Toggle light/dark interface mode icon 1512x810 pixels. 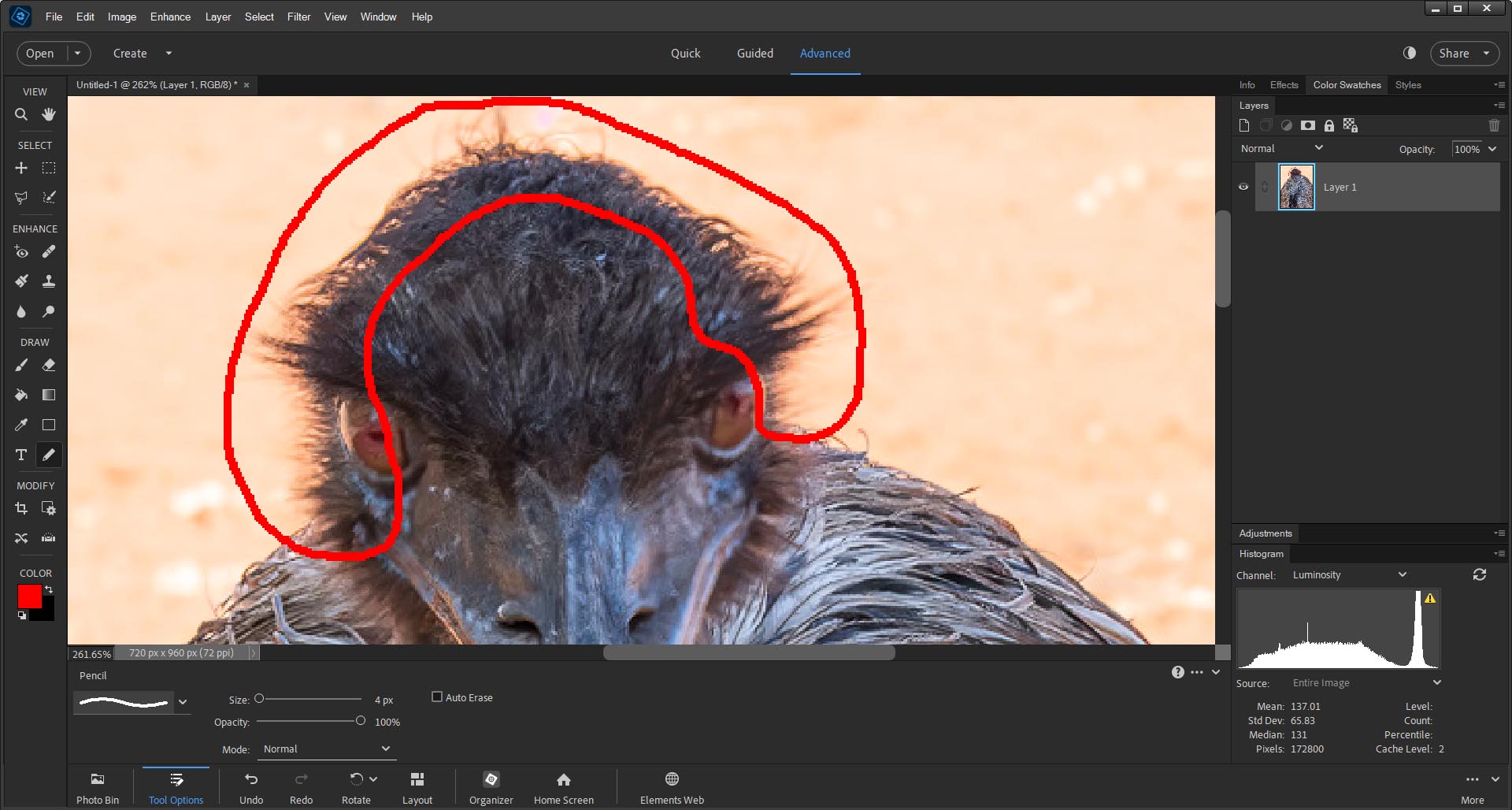pyautogui.click(x=1410, y=53)
